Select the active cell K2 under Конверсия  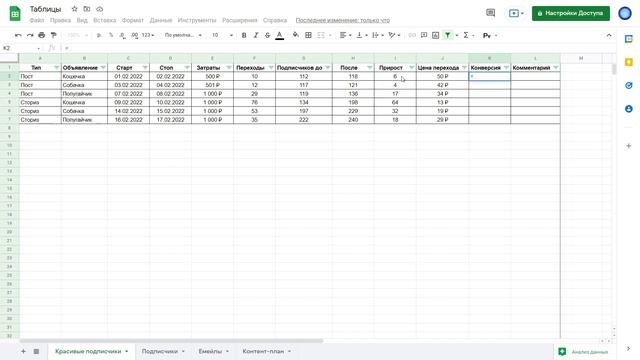pos(489,76)
